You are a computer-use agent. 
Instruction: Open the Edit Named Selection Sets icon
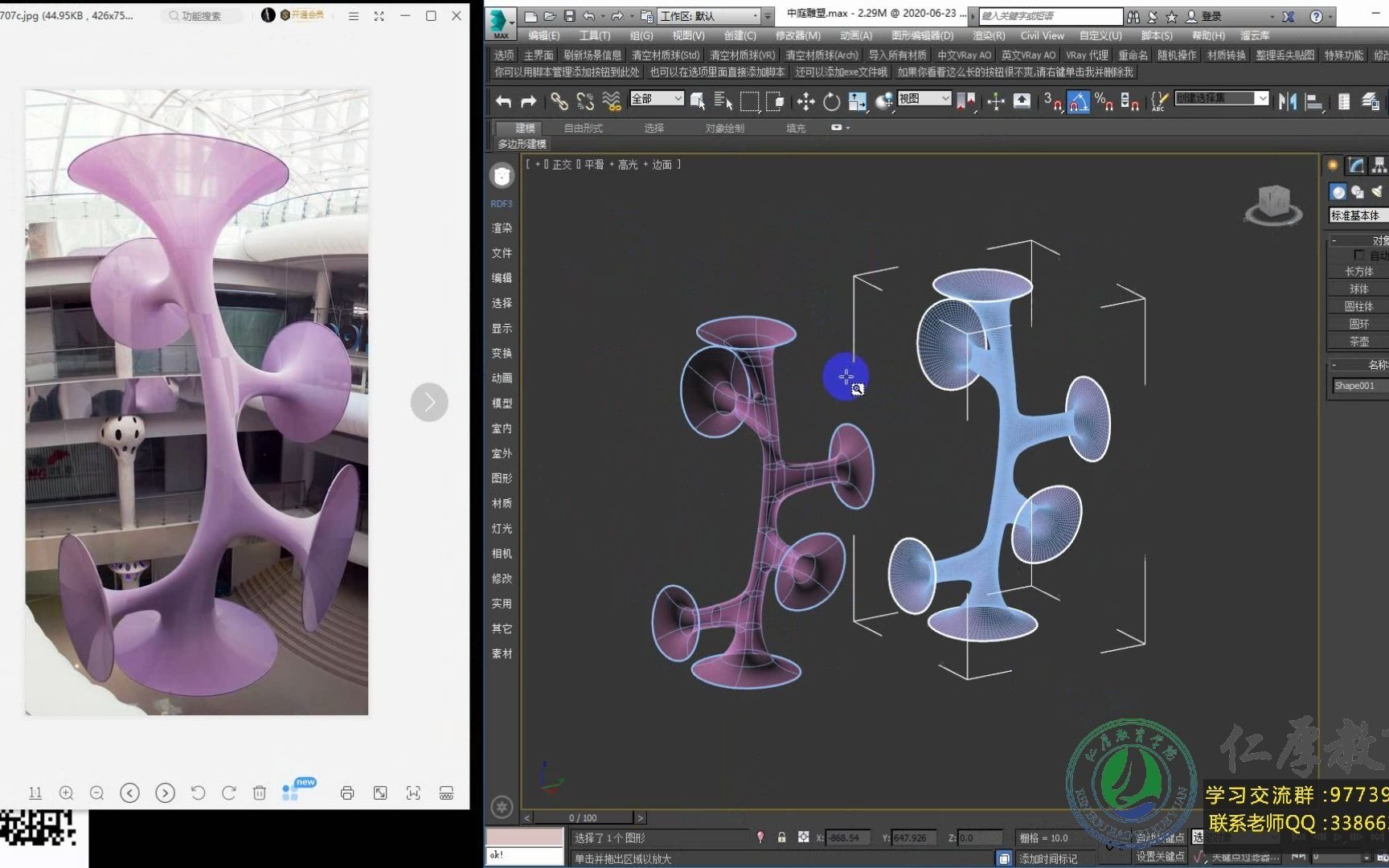1157,101
